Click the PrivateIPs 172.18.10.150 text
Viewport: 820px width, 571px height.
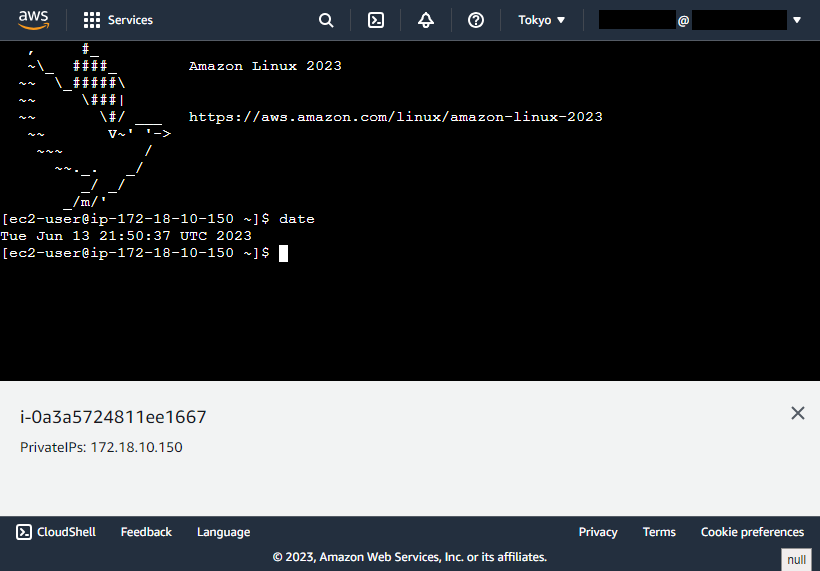(101, 447)
